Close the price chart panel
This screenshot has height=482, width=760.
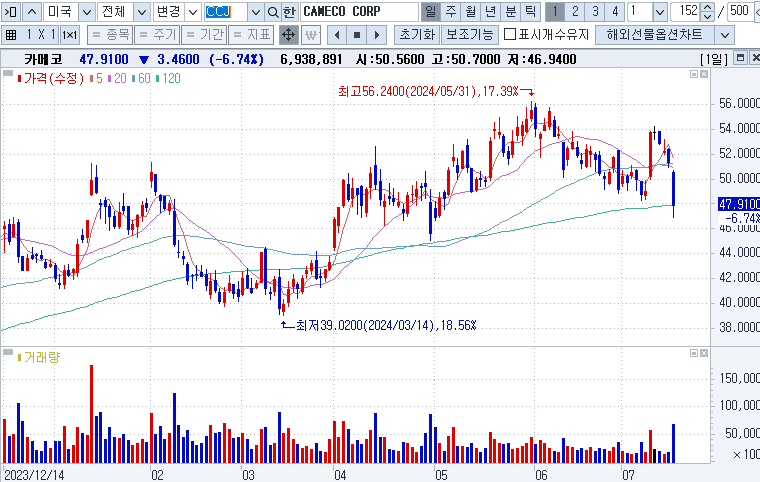tap(704, 74)
